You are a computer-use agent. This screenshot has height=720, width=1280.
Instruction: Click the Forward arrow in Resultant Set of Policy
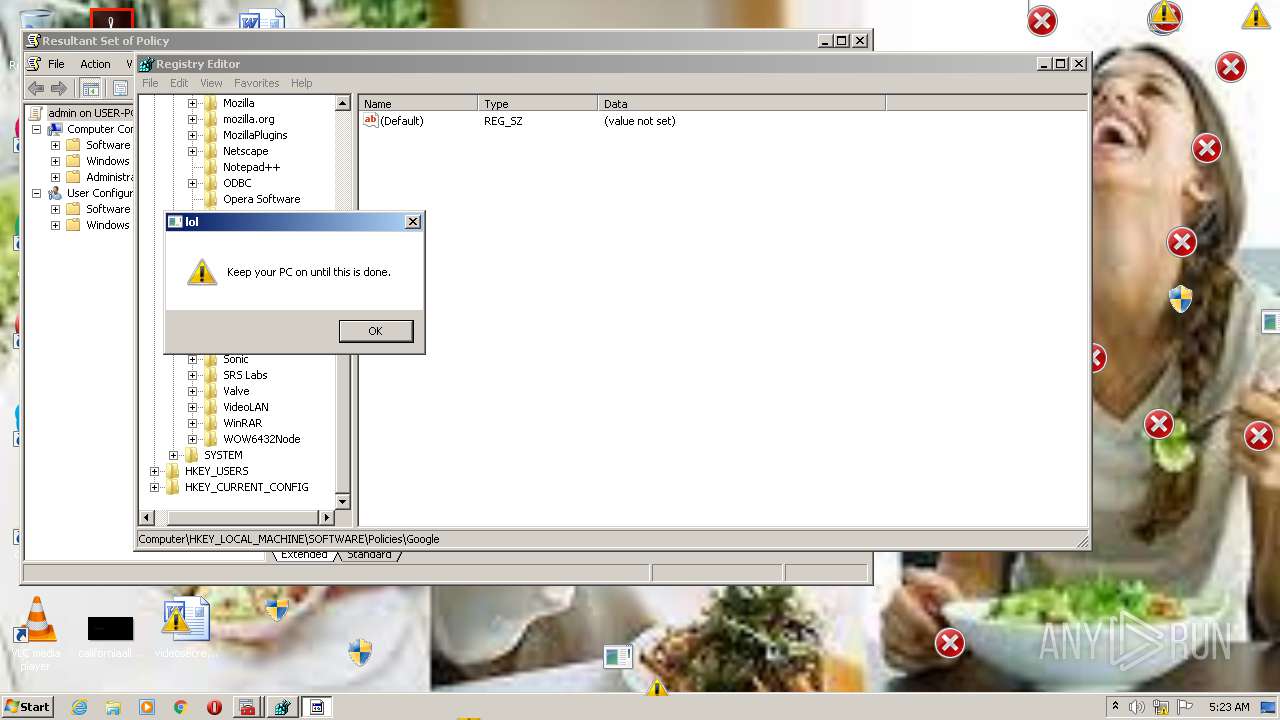pyautogui.click(x=59, y=88)
